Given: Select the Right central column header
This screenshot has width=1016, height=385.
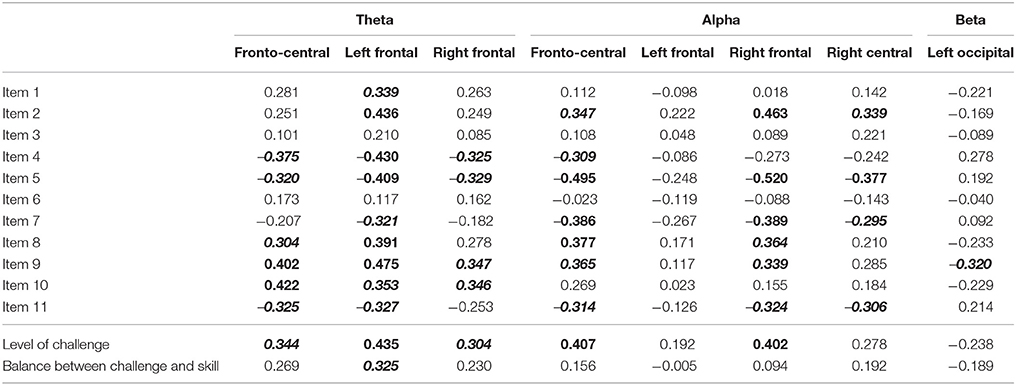Looking at the screenshot, I should pos(870,52).
